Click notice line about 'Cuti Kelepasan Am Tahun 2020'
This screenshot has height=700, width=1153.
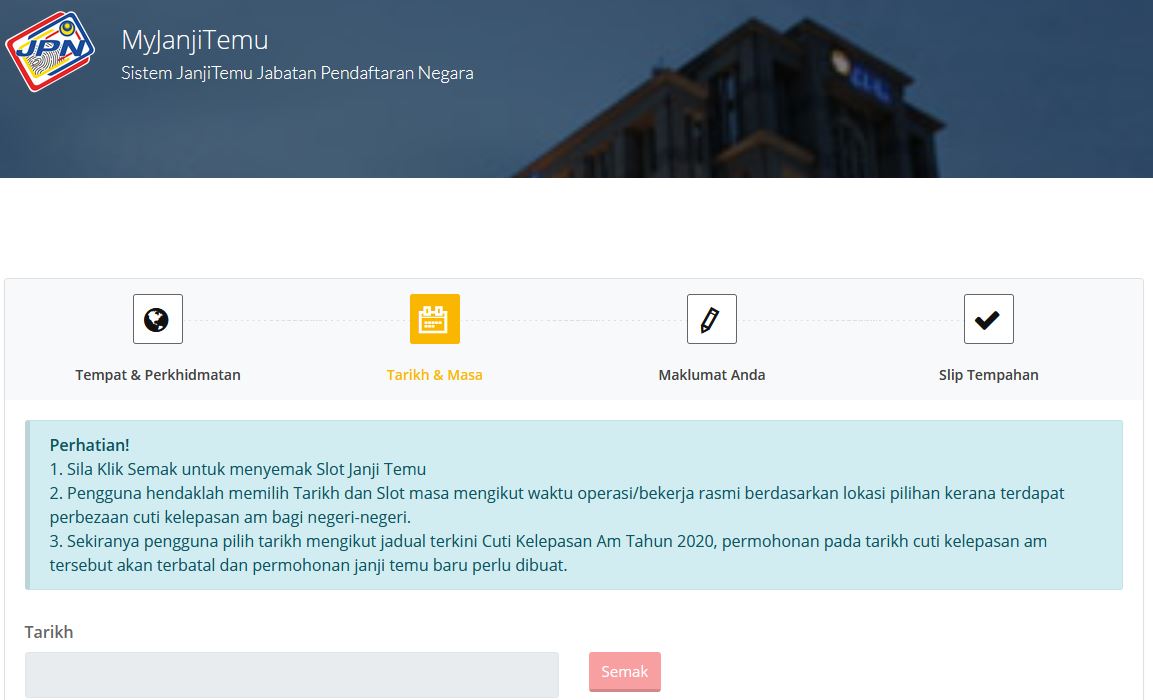[548, 553]
